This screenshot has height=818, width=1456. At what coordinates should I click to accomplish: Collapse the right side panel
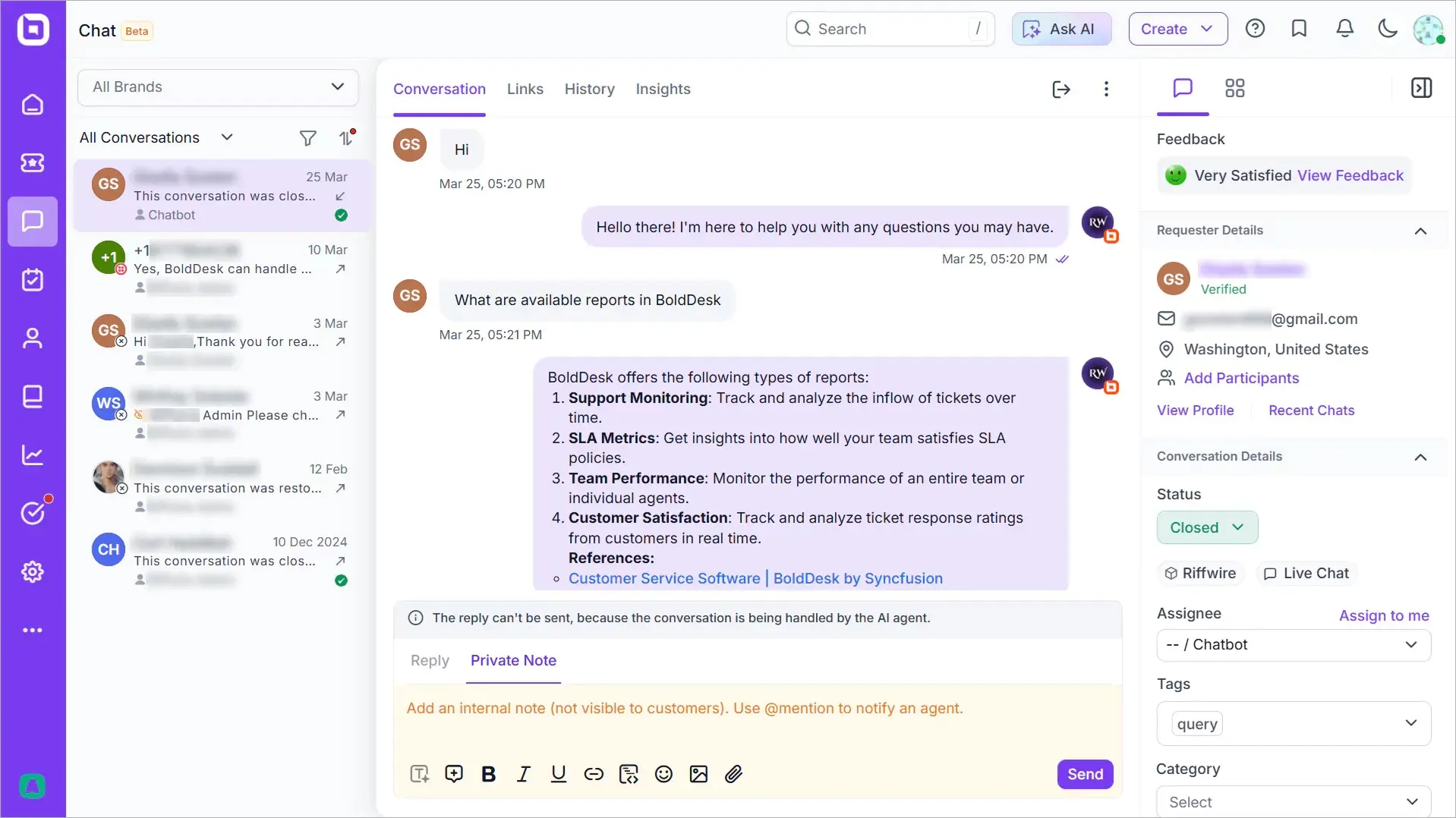(1421, 88)
